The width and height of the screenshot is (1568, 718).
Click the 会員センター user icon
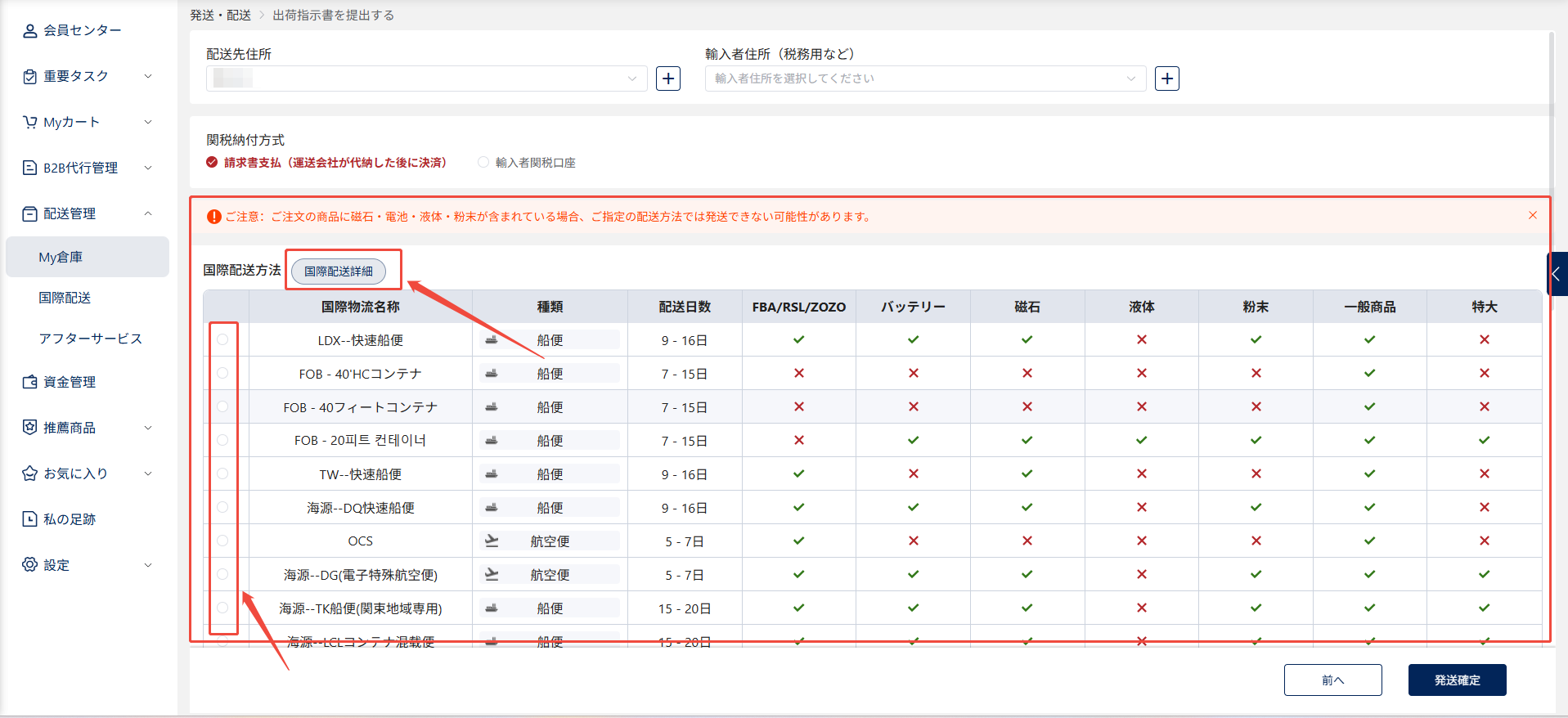point(30,30)
